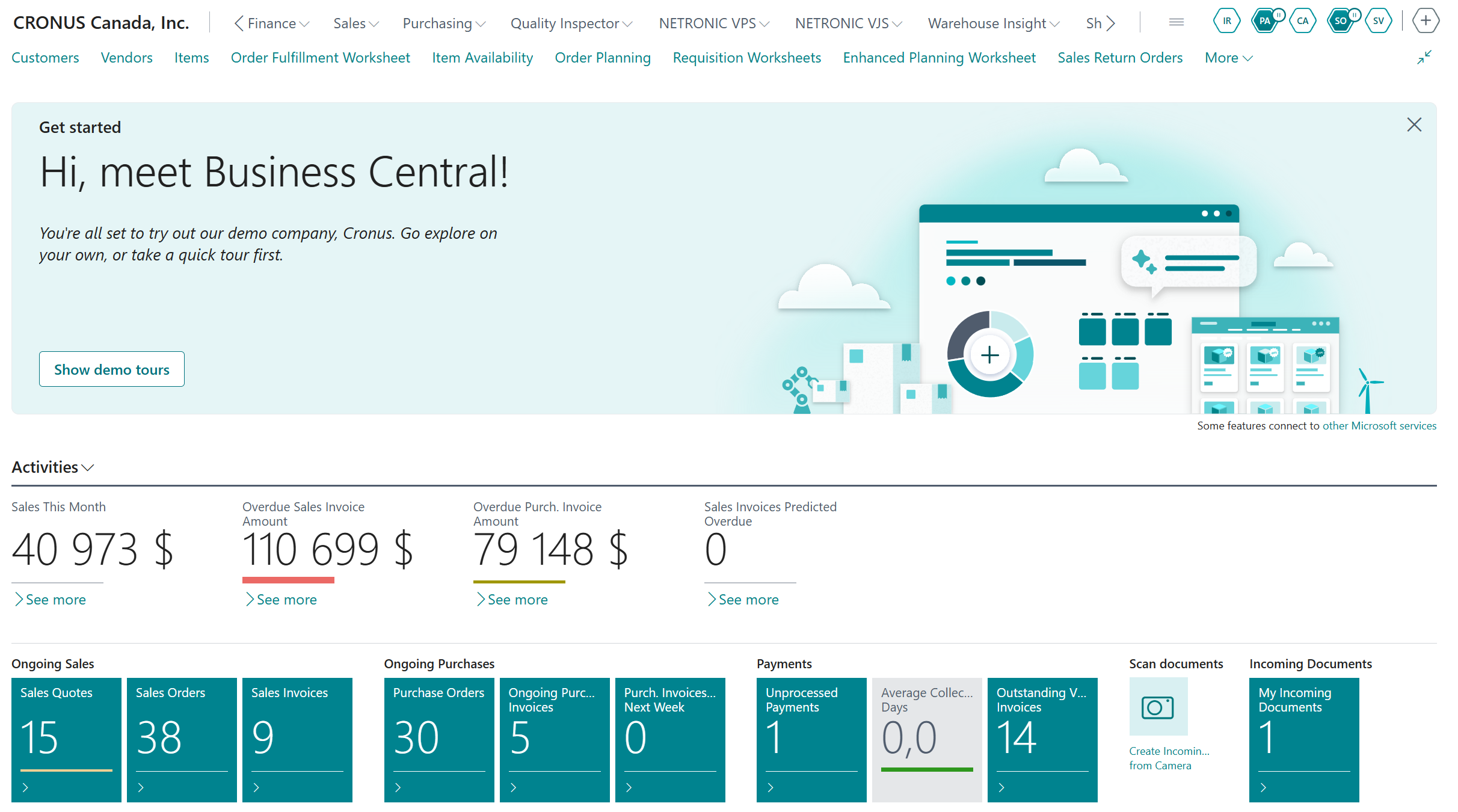This screenshot has width=1458, height=812.
Task: Open the More dropdown in navigation
Action: 1229,58
